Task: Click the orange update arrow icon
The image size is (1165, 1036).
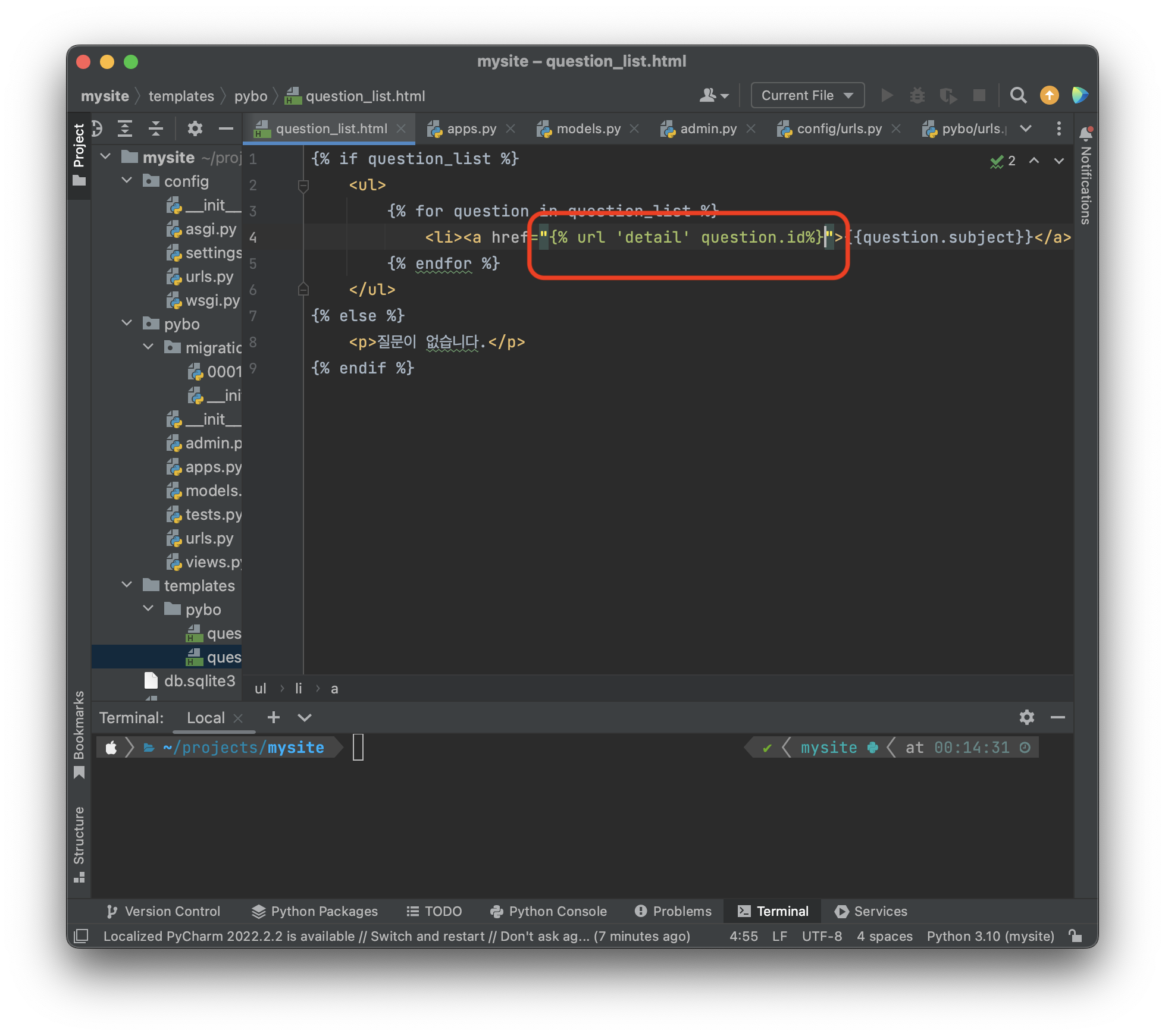Action: [1049, 96]
